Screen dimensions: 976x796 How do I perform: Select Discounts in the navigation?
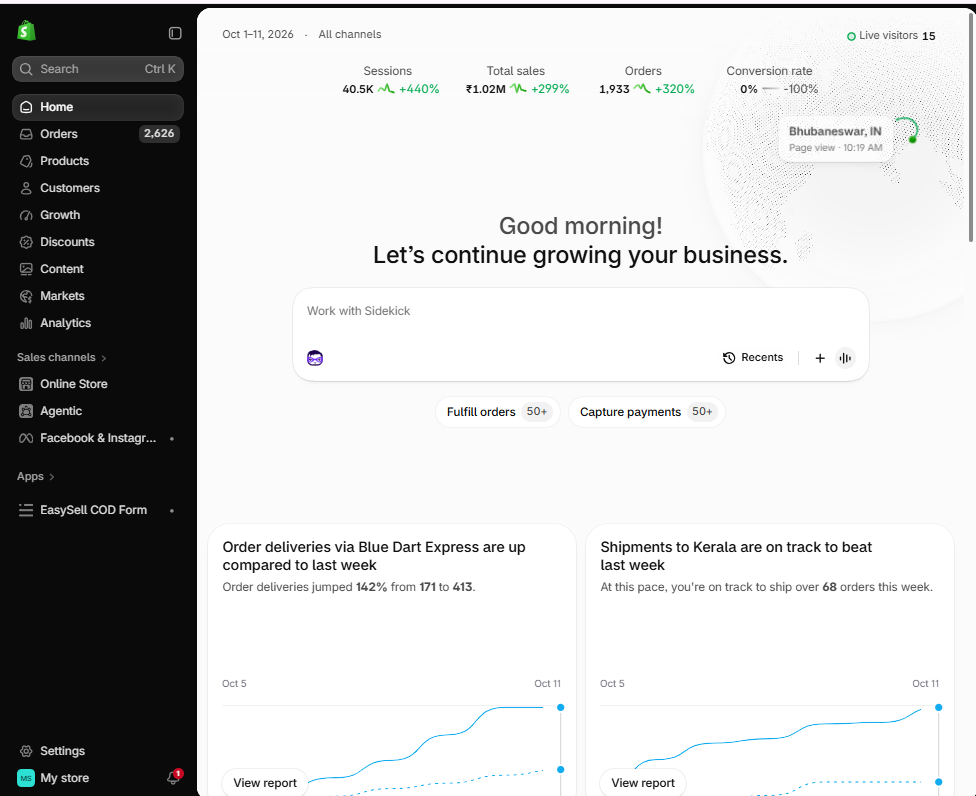point(98,242)
